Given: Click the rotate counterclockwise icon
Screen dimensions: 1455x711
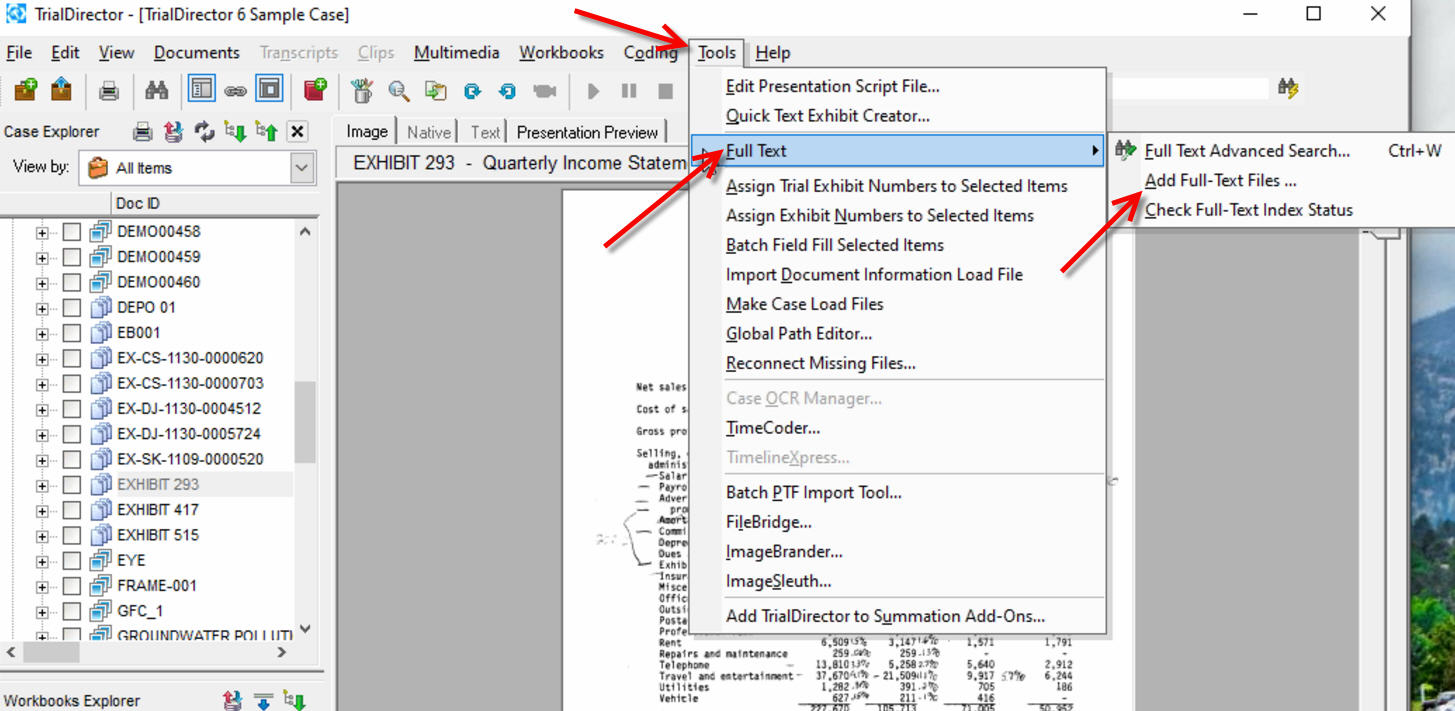Looking at the screenshot, I should tap(507, 91).
